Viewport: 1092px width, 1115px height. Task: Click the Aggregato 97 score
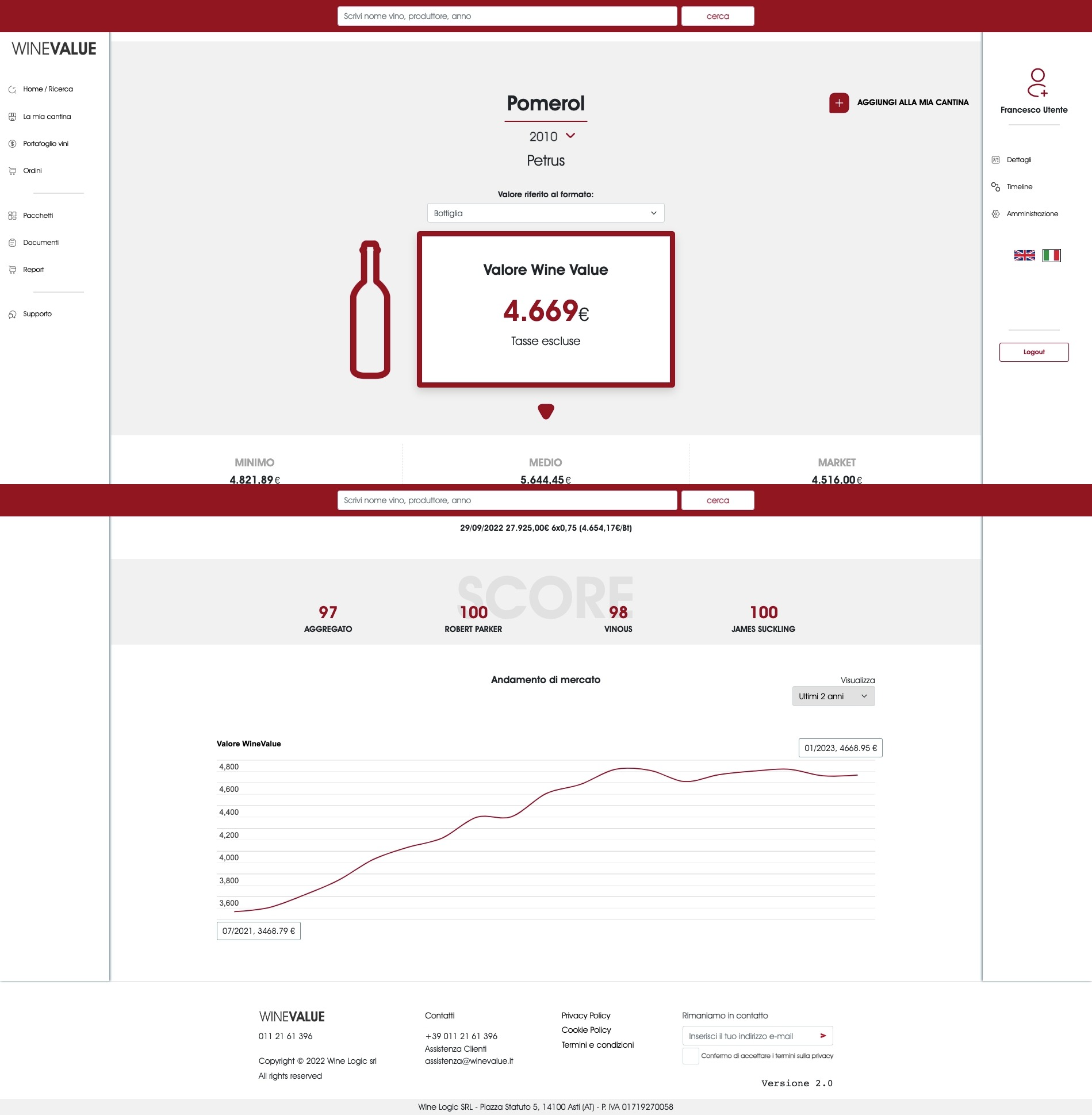click(x=328, y=612)
